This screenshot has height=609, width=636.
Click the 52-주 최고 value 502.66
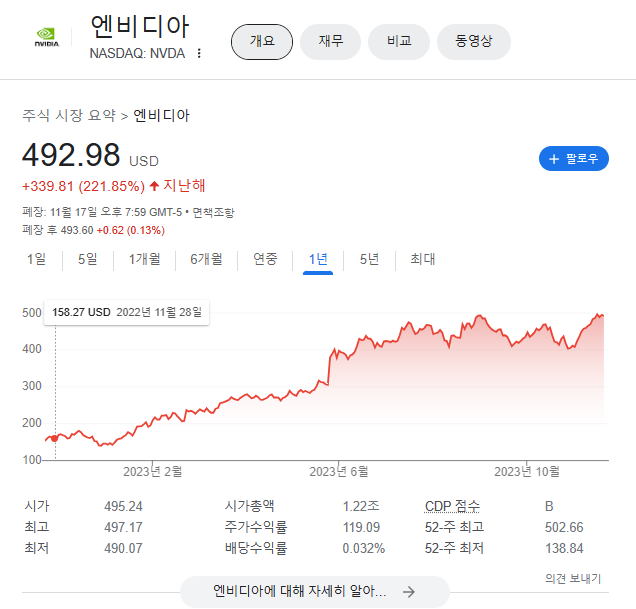coord(564,527)
